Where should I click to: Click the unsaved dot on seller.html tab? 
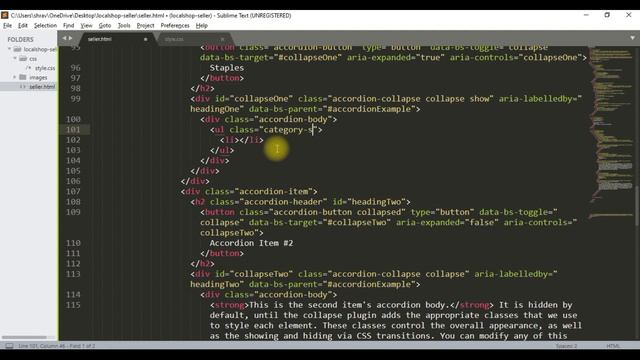[x=145, y=39]
